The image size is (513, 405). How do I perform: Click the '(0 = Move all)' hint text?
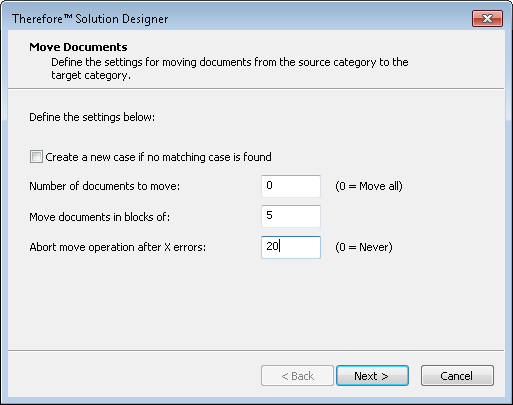point(369,186)
